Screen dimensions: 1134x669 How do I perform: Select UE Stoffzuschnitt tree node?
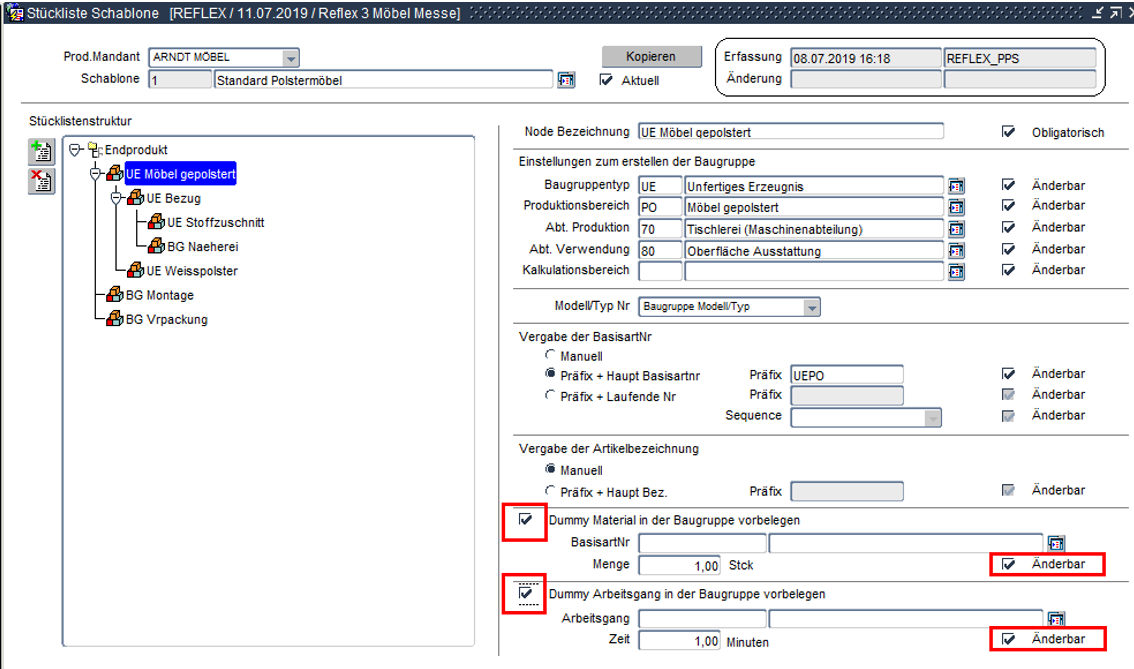point(215,222)
